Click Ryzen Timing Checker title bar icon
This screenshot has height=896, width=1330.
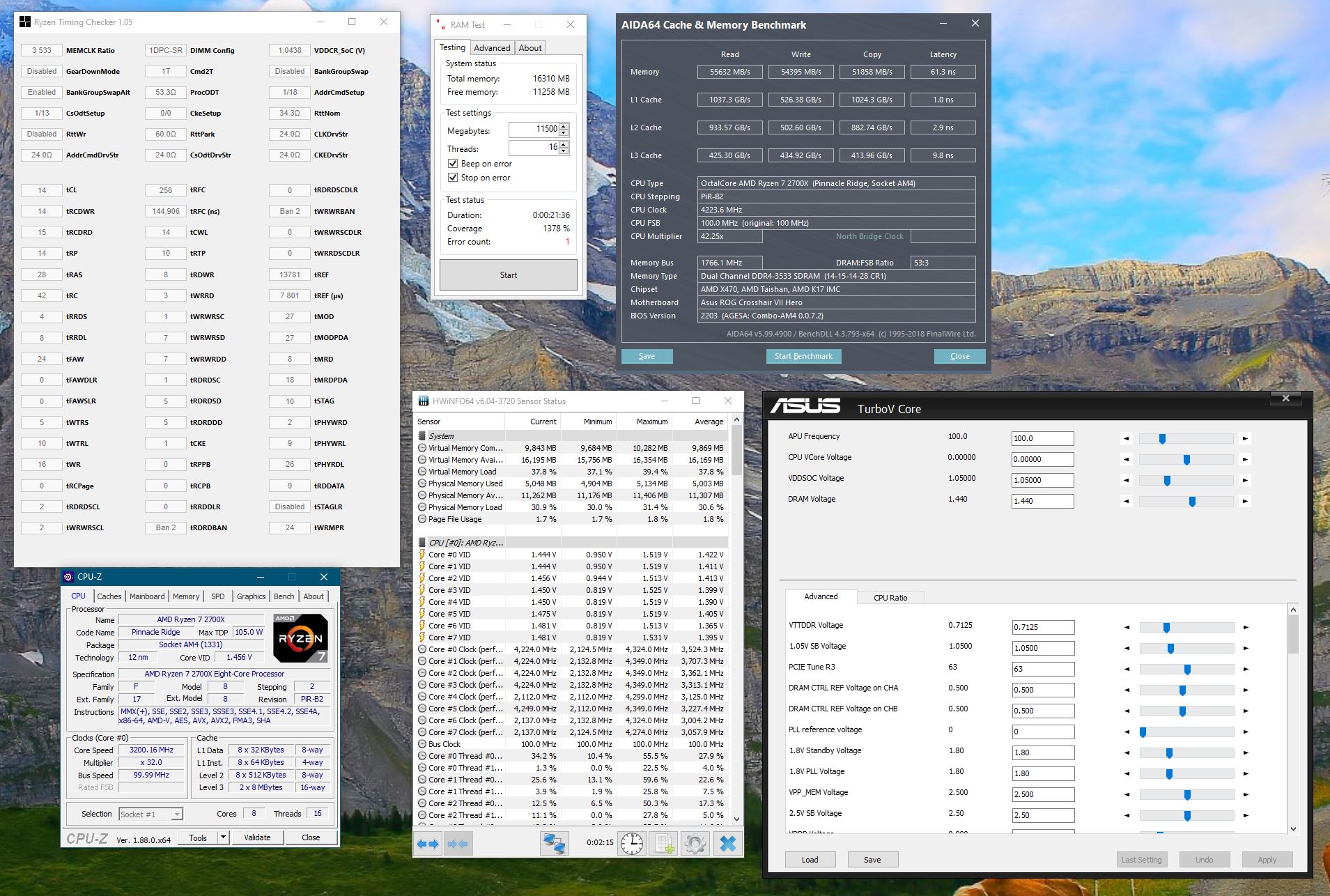26,22
